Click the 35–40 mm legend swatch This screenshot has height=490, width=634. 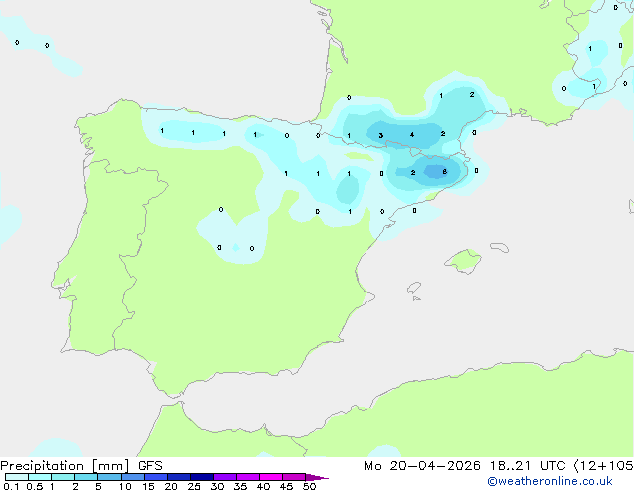[248, 477]
